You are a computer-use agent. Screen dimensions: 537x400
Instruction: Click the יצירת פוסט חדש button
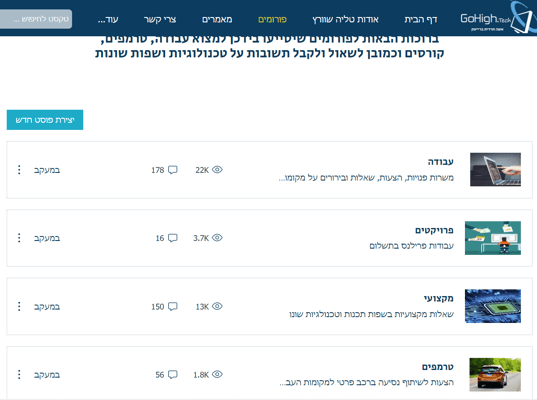coord(45,120)
